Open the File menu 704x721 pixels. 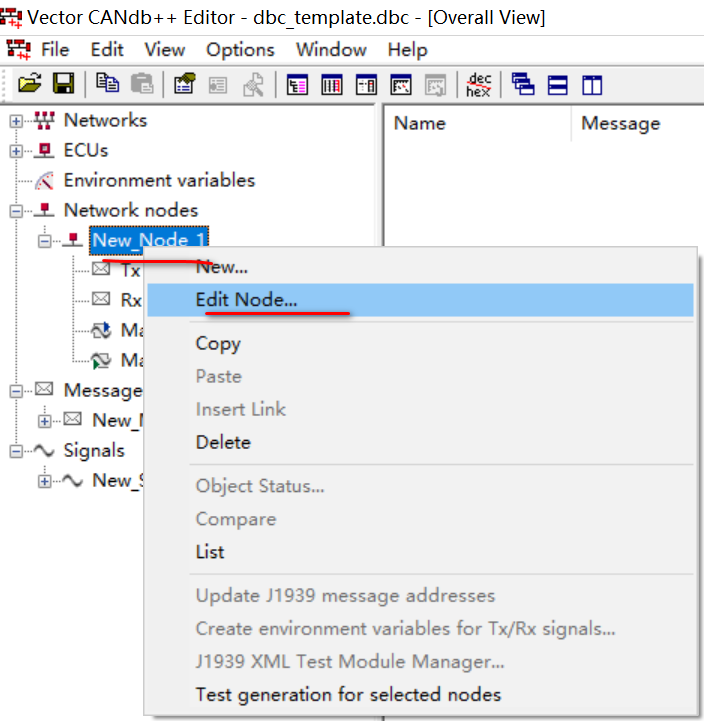click(55, 49)
